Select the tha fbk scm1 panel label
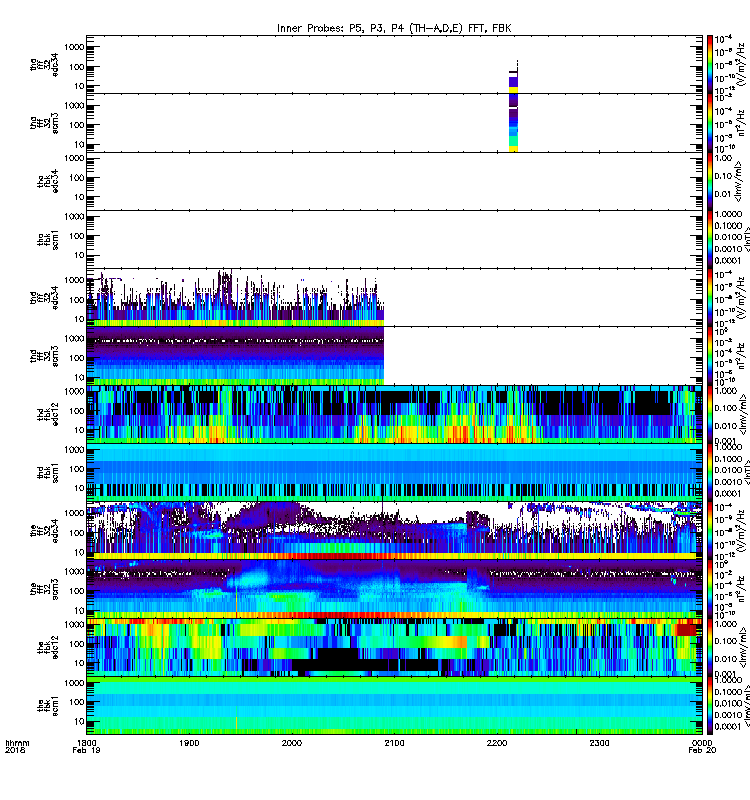The width and height of the screenshot is (750, 800). coord(48,240)
